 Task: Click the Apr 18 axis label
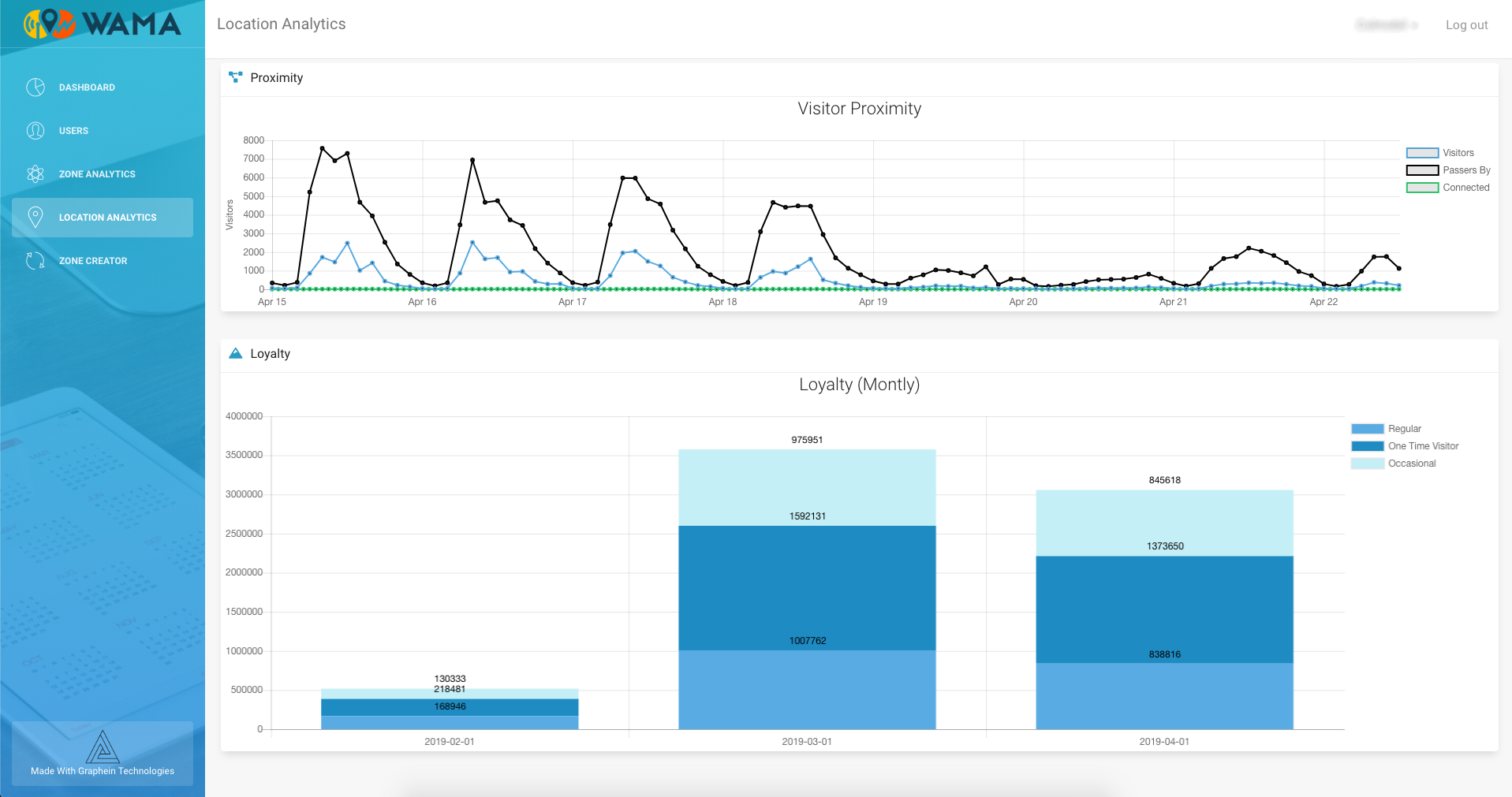click(x=722, y=302)
